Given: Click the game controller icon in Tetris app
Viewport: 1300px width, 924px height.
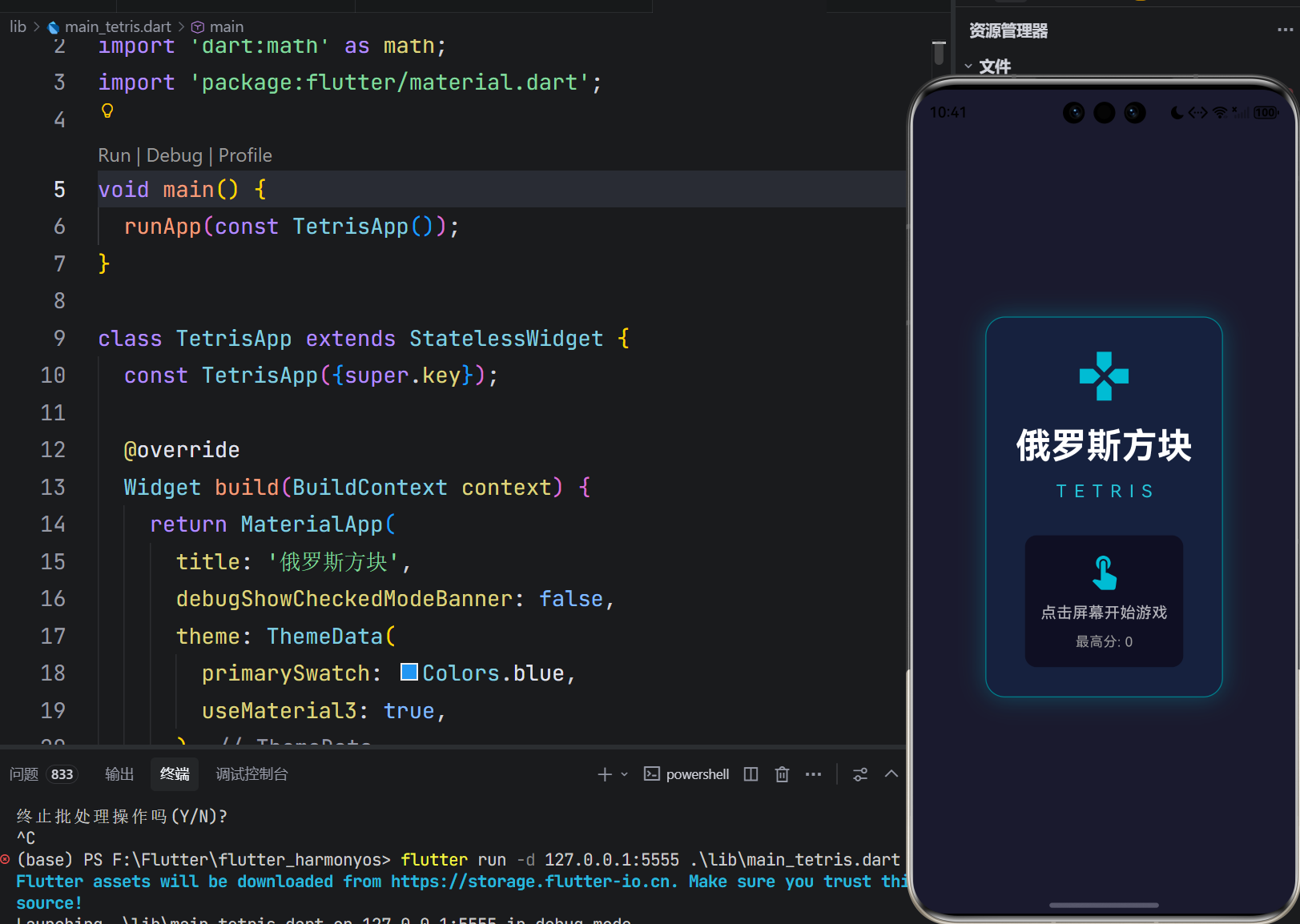Looking at the screenshot, I should point(1104,376).
